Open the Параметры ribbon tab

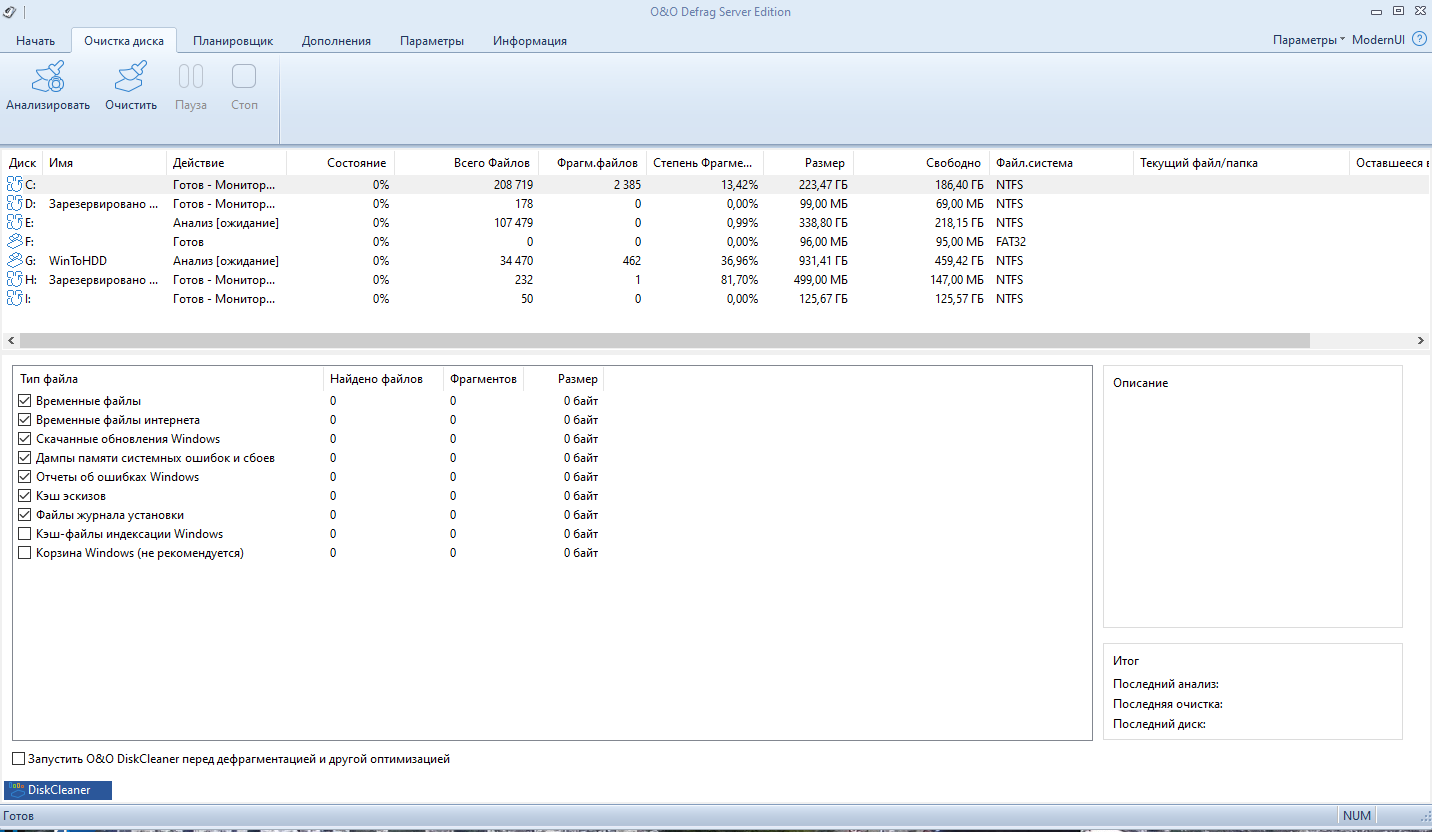pyautogui.click(x=432, y=41)
